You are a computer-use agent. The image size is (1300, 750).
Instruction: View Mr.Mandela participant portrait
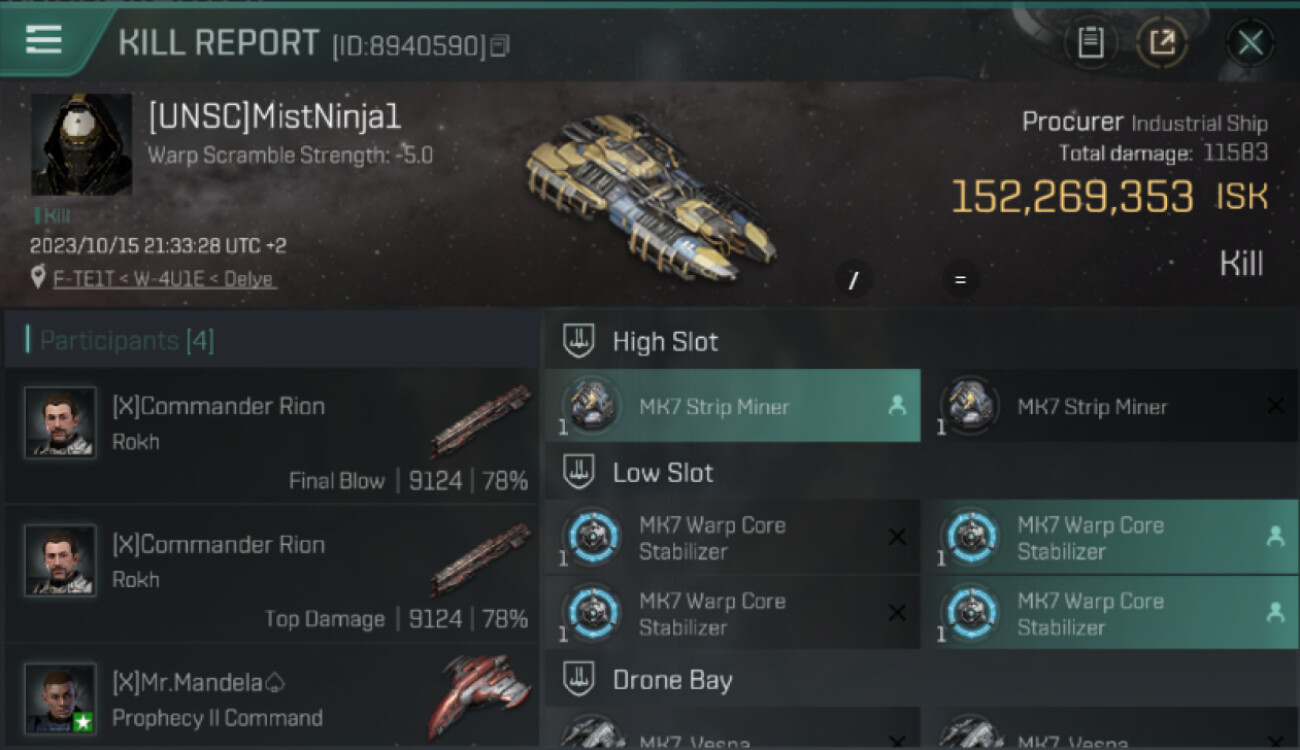pos(61,698)
